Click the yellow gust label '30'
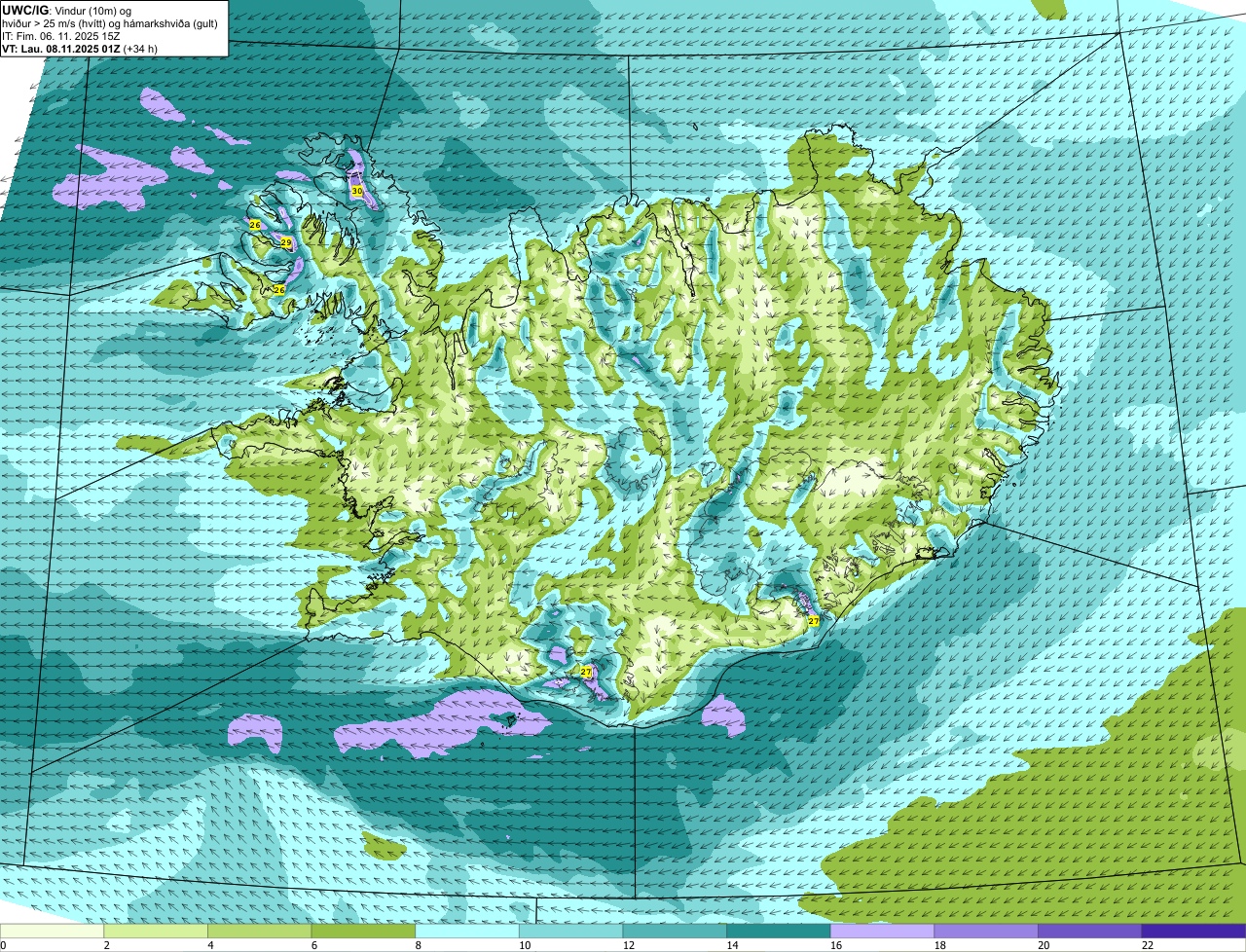1246x952 pixels. coord(357,192)
